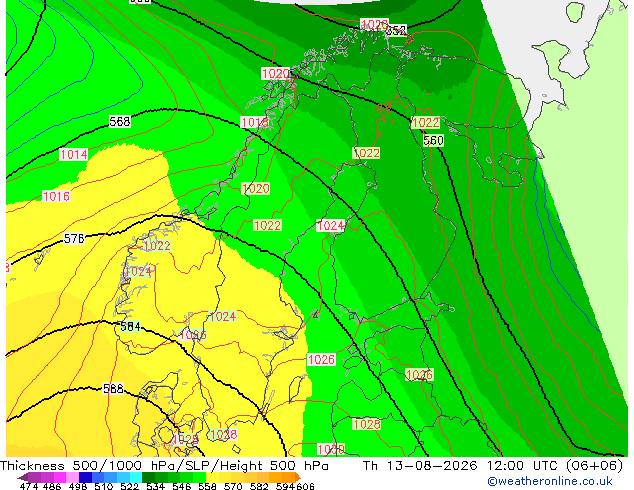Open the weatheronline.co.uk copyright link
This screenshot has width=634, height=490.
pos(549,481)
